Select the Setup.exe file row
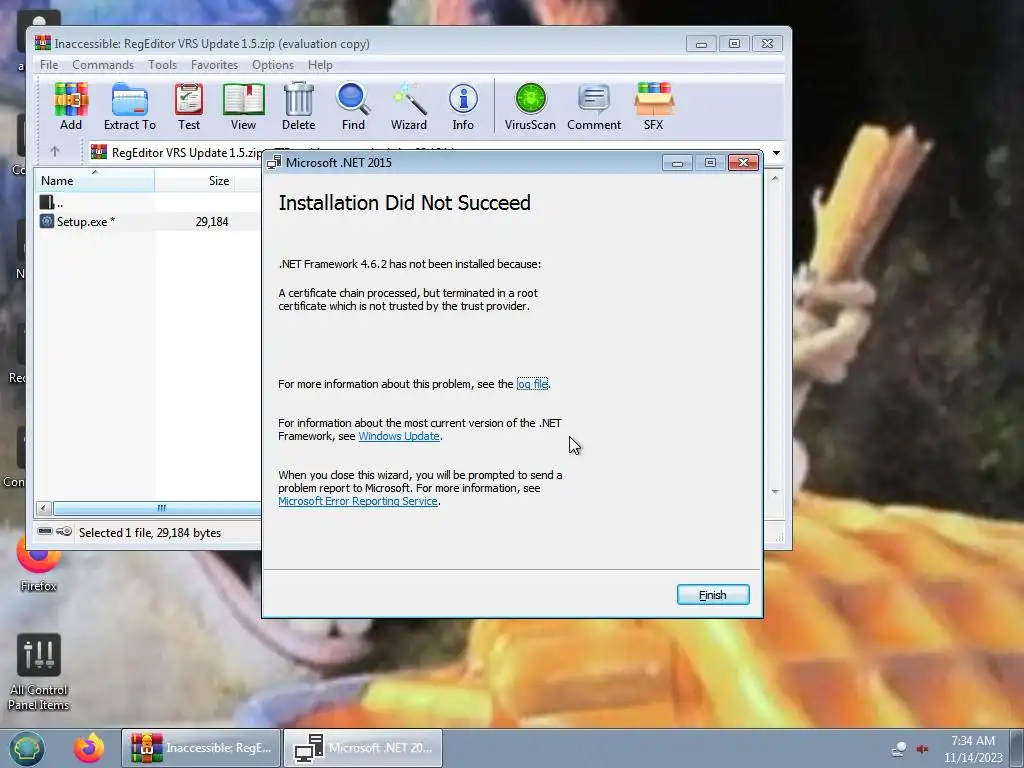This screenshot has height=768, width=1024. 148,221
